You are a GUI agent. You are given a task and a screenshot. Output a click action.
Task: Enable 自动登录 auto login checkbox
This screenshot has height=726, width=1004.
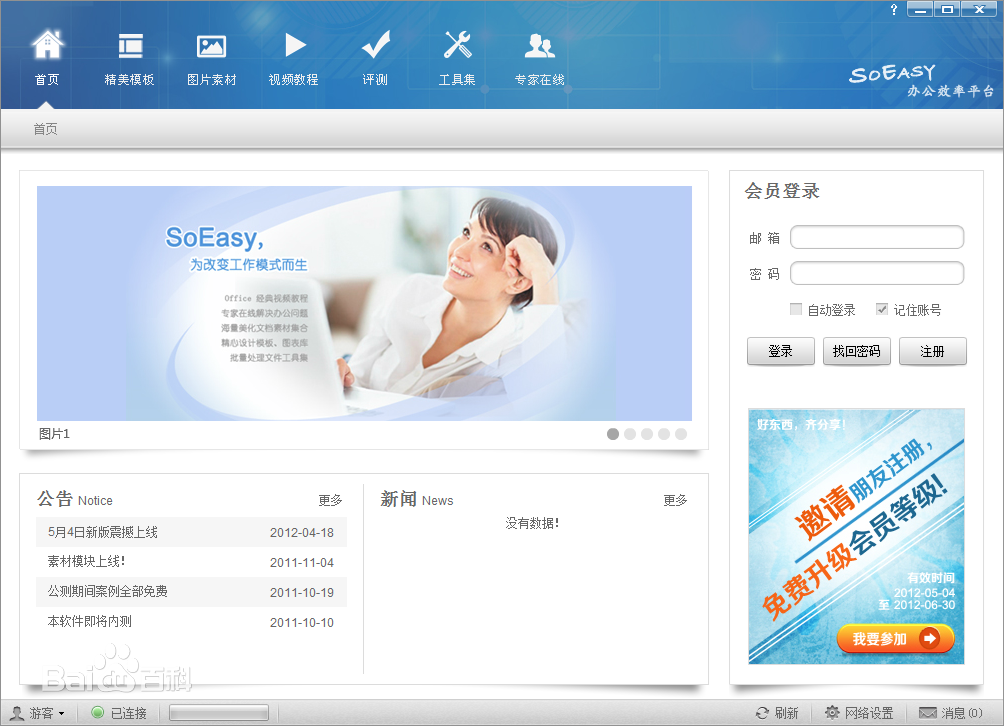(x=796, y=309)
